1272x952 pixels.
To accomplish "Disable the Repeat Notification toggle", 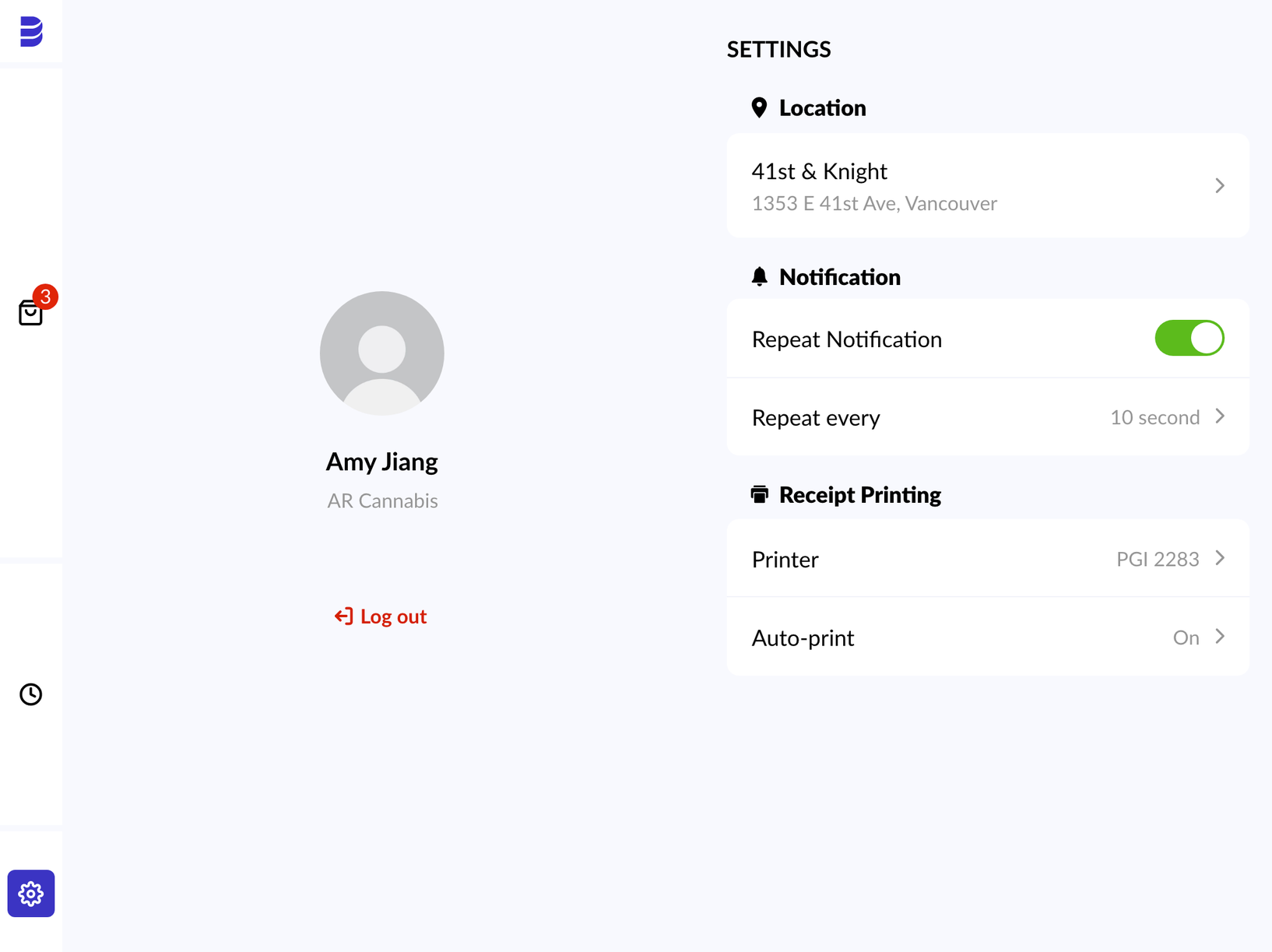I will (1189, 339).
